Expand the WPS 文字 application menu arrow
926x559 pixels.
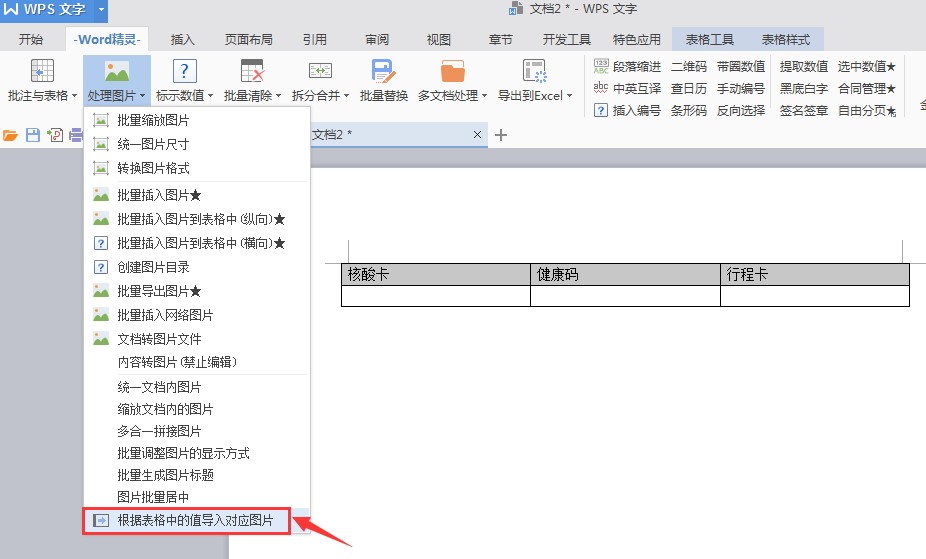pos(101,9)
